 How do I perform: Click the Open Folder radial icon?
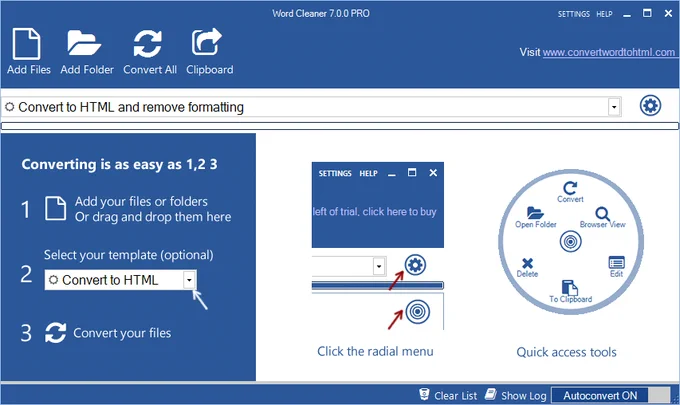(535, 213)
